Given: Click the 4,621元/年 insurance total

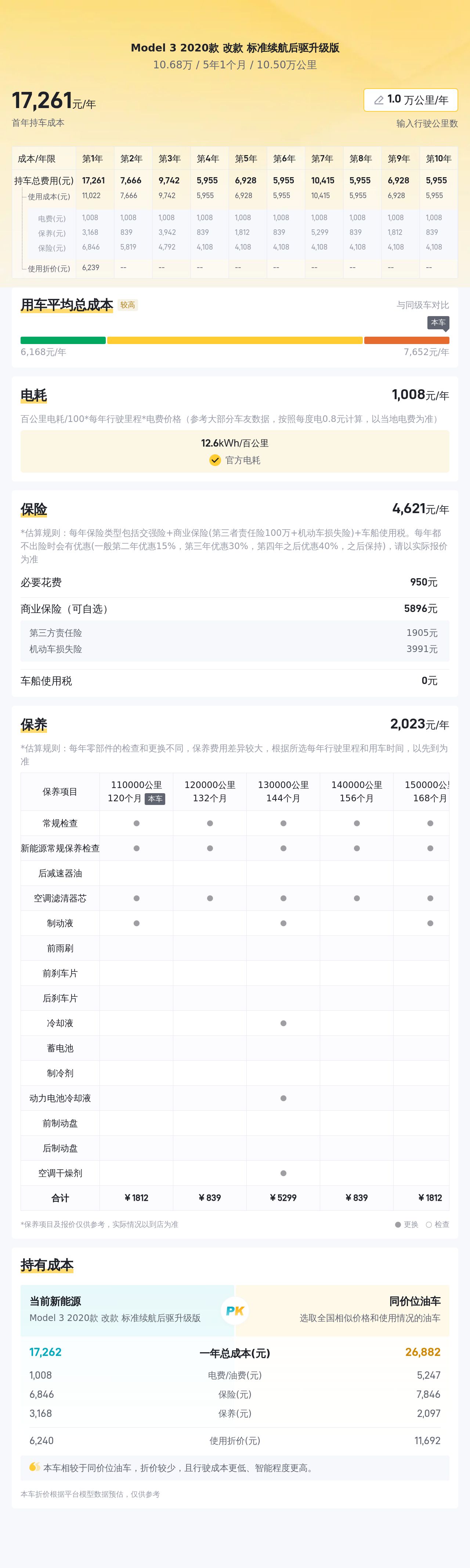Looking at the screenshot, I should click(x=420, y=509).
